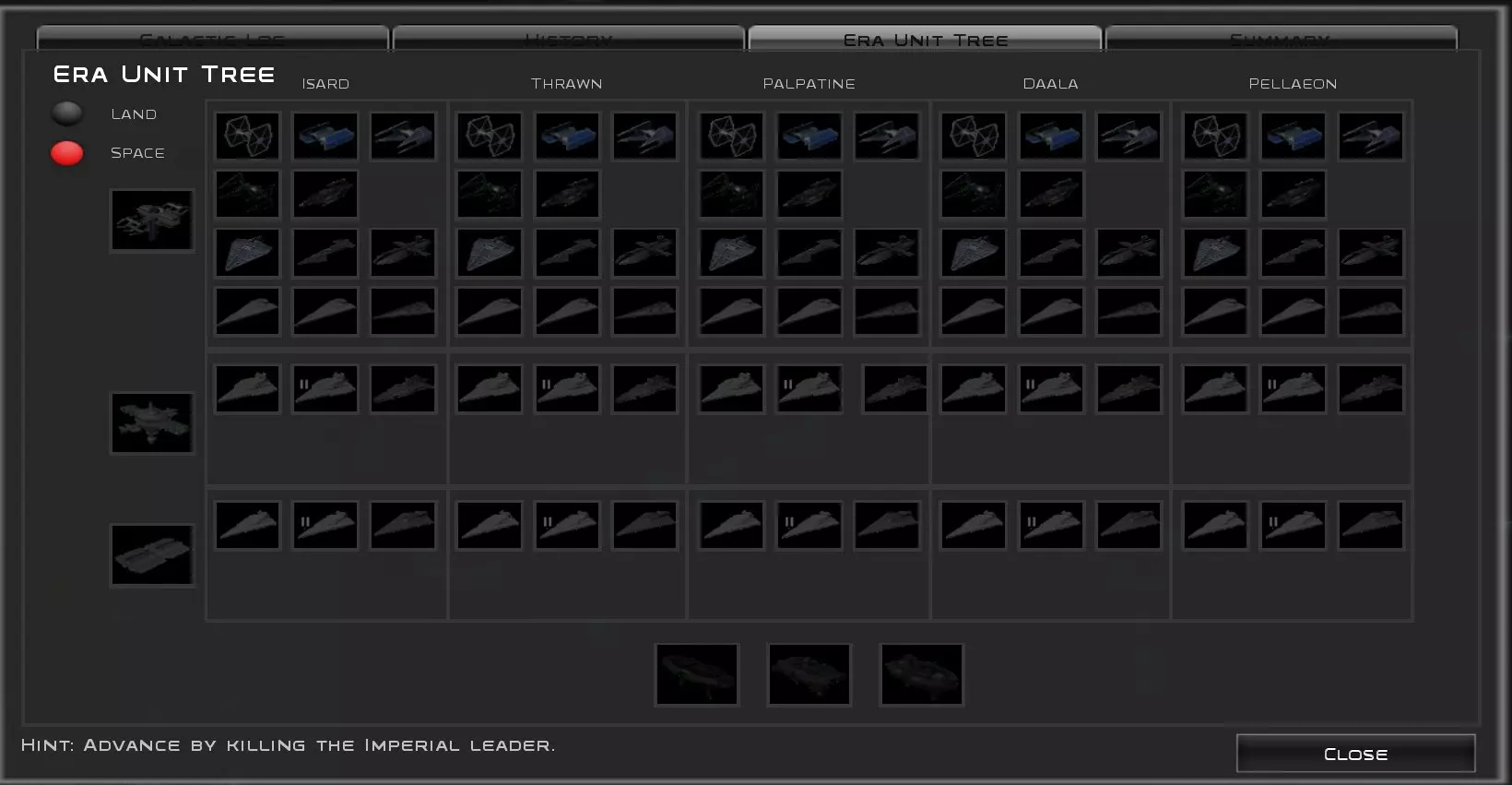Switch the unit tree to Land
Image resolution: width=1512 pixels, height=785 pixels.
coord(67,113)
